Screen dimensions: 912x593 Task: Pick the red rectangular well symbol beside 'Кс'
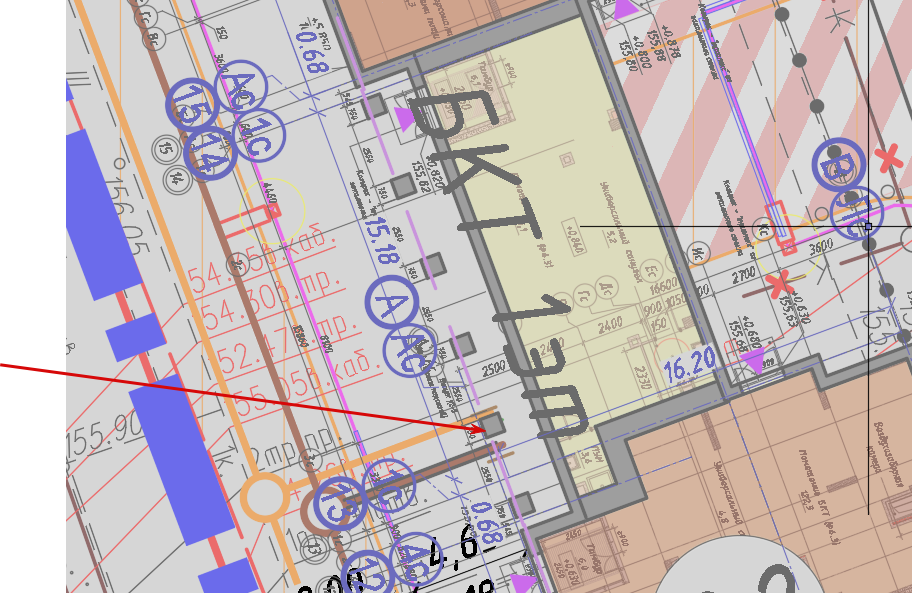click(x=781, y=228)
